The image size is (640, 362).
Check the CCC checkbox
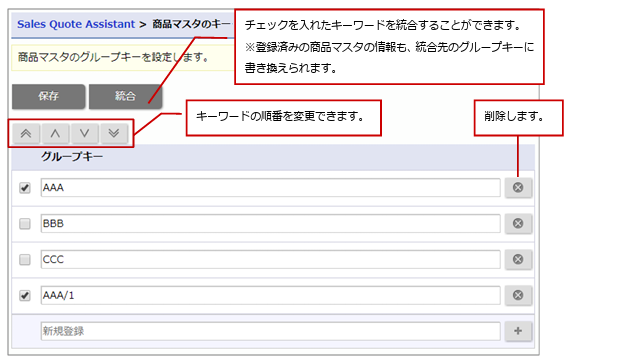point(25,260)
